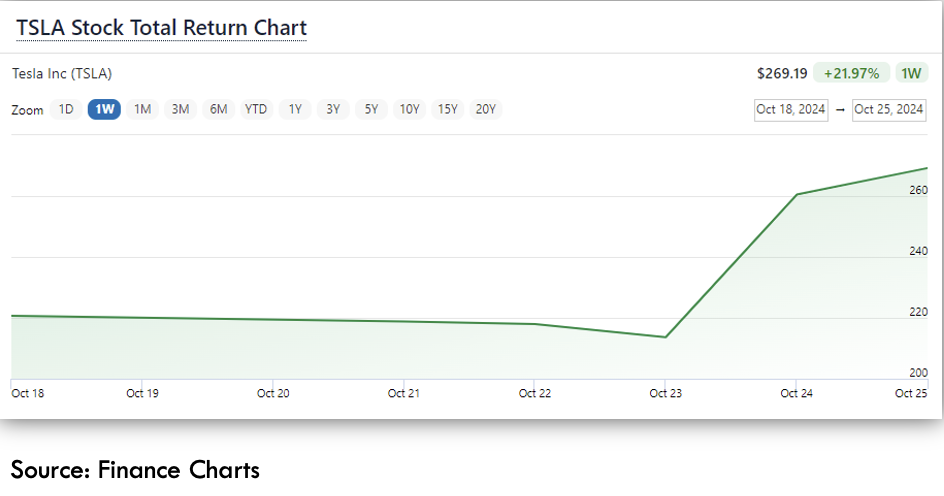Image resolution: width=944 pixels, height=496 pixels.
Task: Switch chart to 20Y range
Action: pos(485,110)
